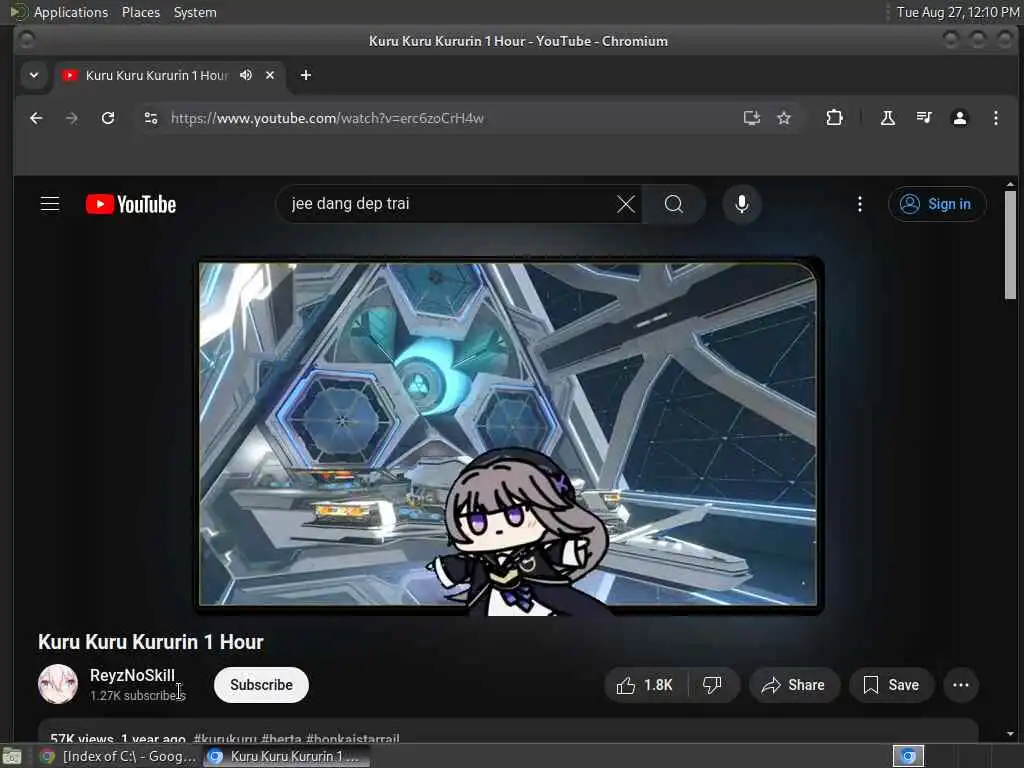
Task: Open the #herta hashtag link
Action: pos(281,739)
